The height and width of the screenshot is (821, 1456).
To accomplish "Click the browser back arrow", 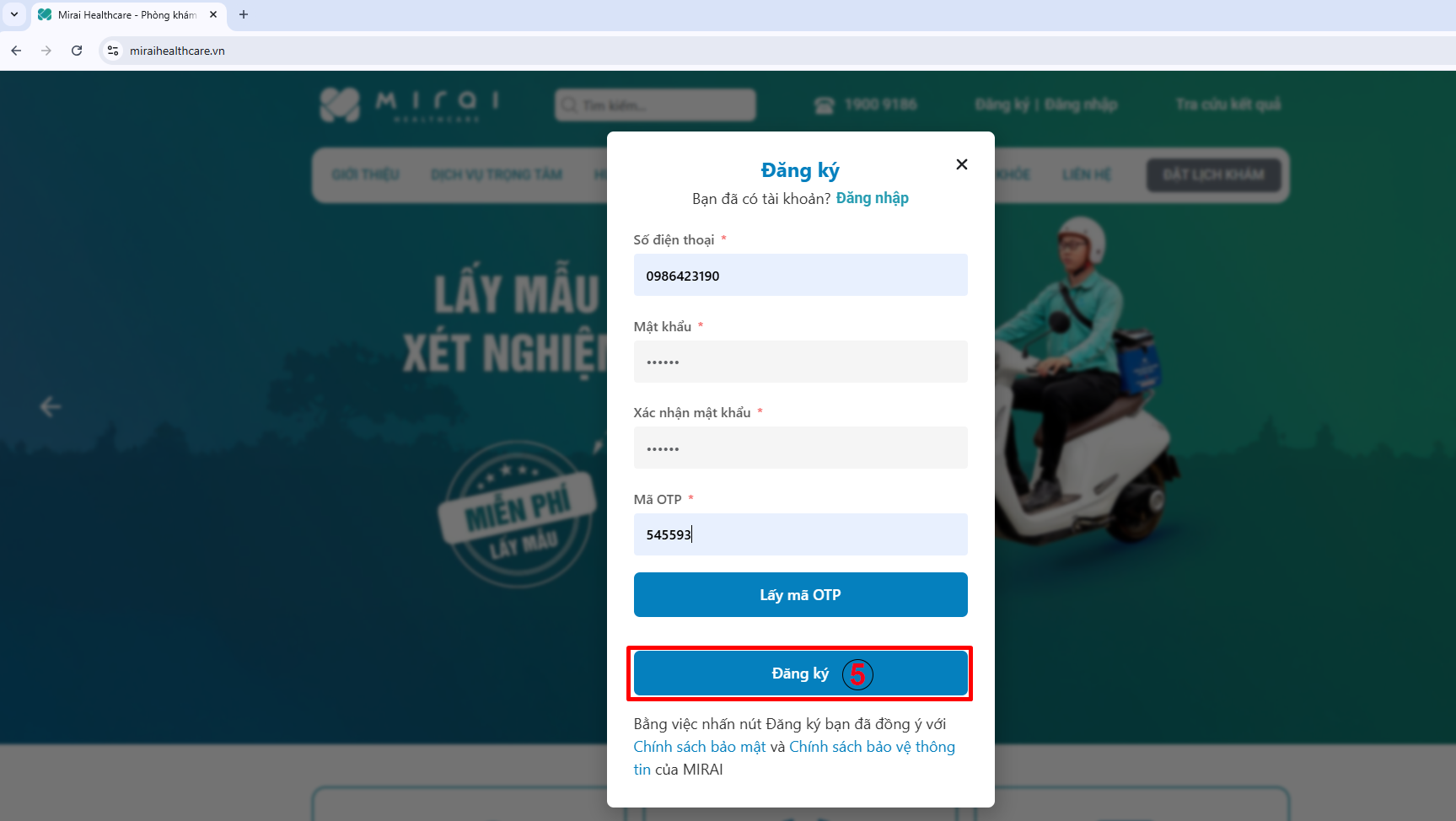I will point(16,51).
